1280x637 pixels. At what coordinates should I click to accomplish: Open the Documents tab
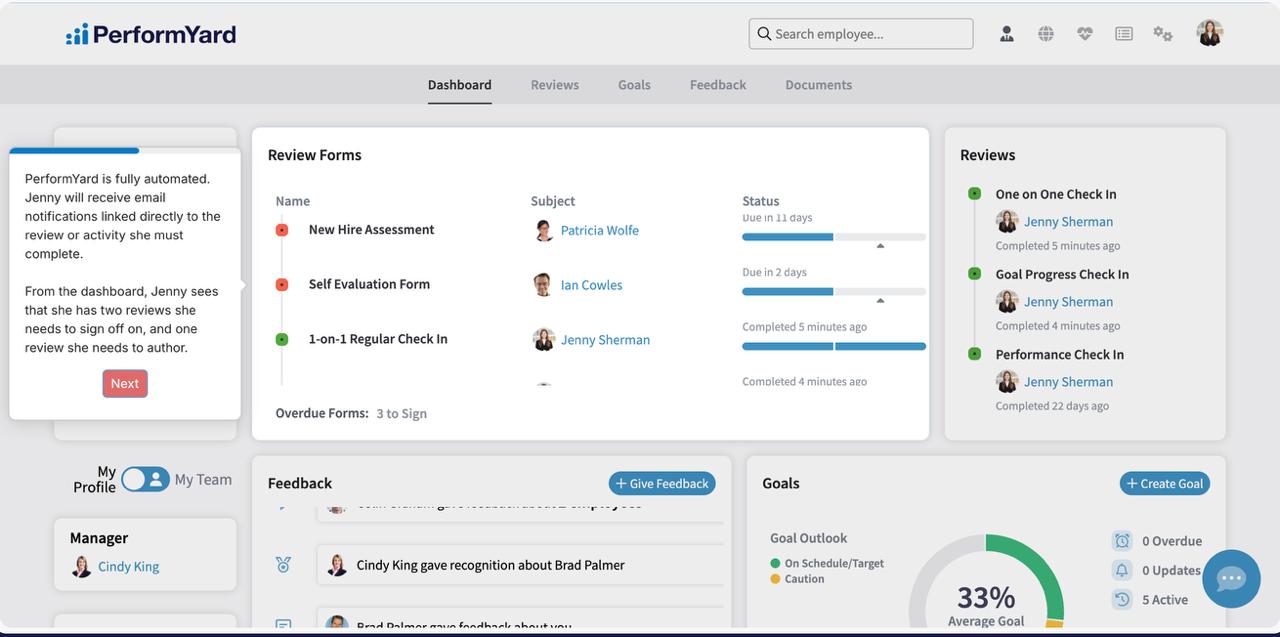tap(819, 85)
